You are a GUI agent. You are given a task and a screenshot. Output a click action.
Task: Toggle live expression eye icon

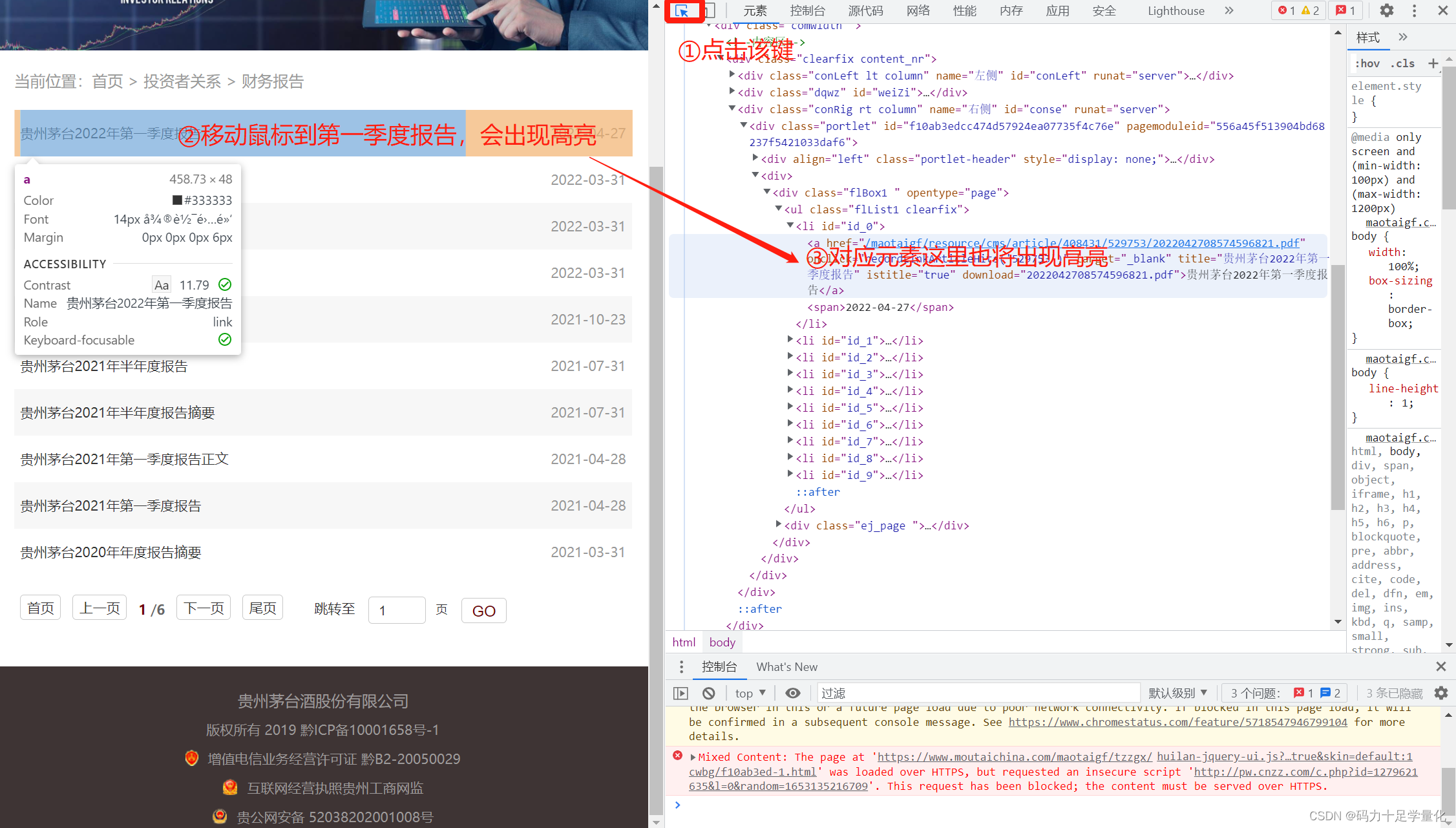(x=793, y=693)
